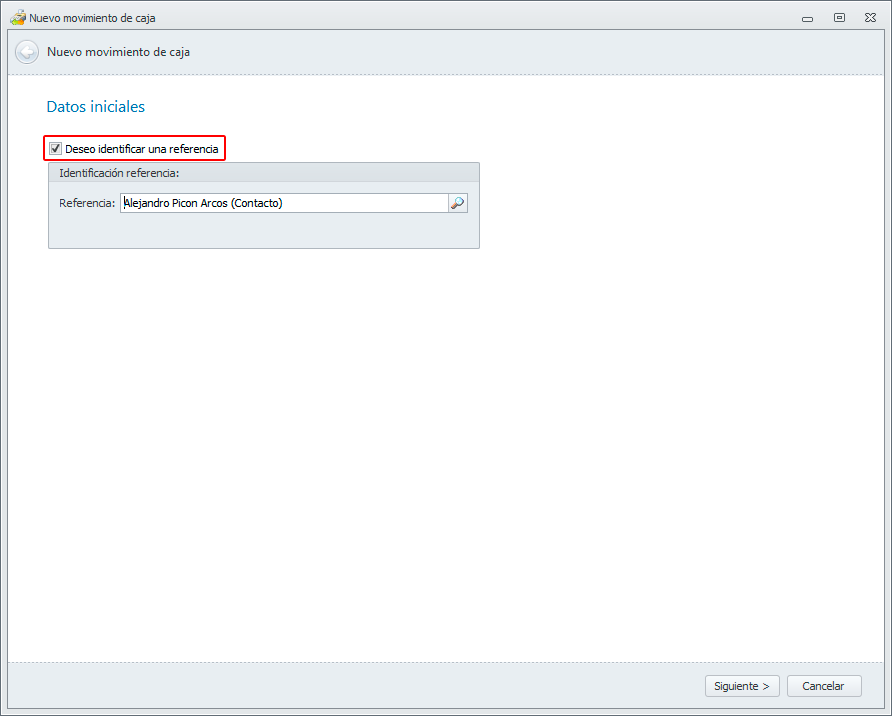This screenshot has height=716, width=892.
Task: Click the page header 'Nuevo movimiento de caja'
Action: (118, 52)
